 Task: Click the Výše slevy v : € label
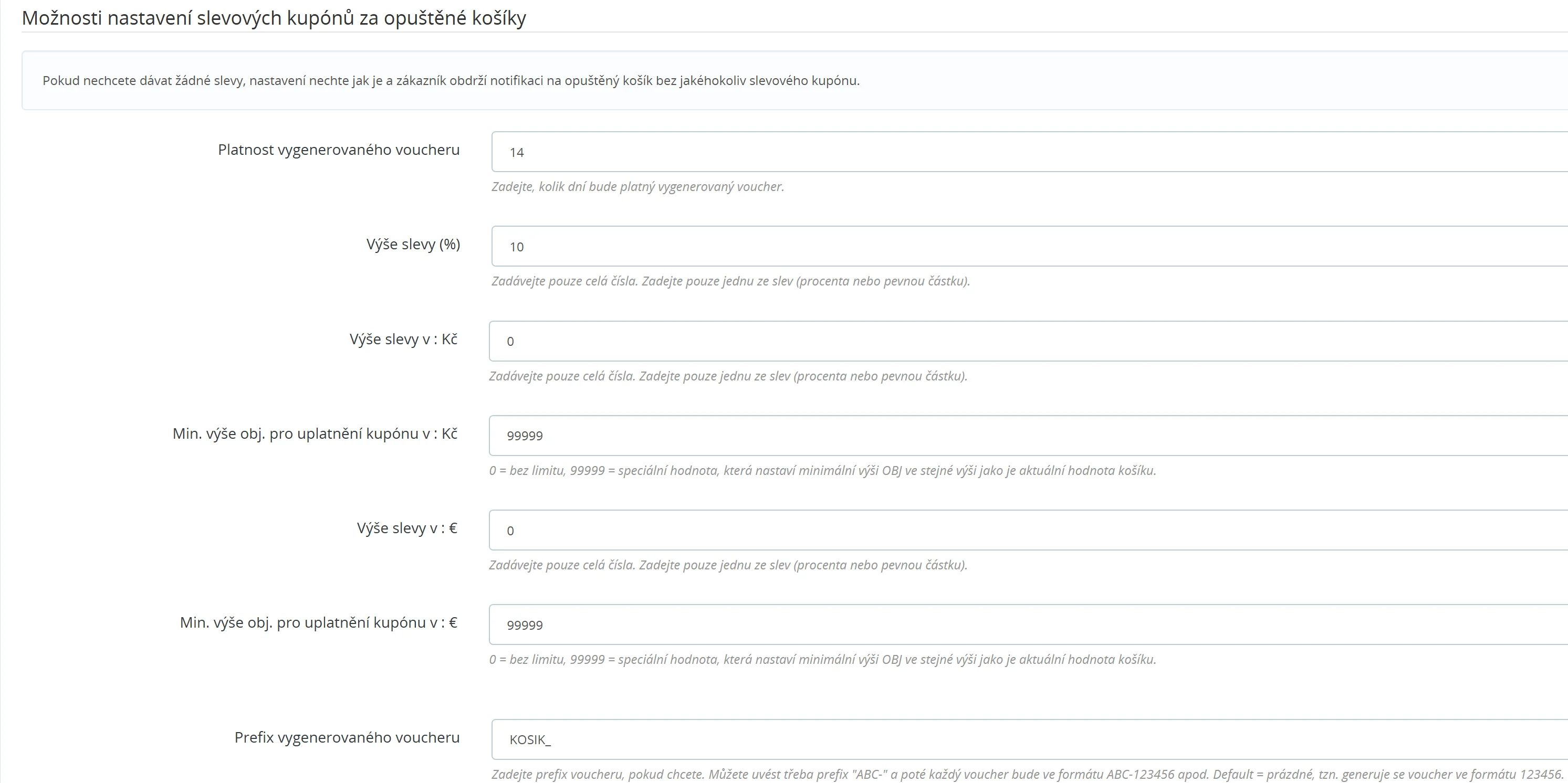click(406, 528)
